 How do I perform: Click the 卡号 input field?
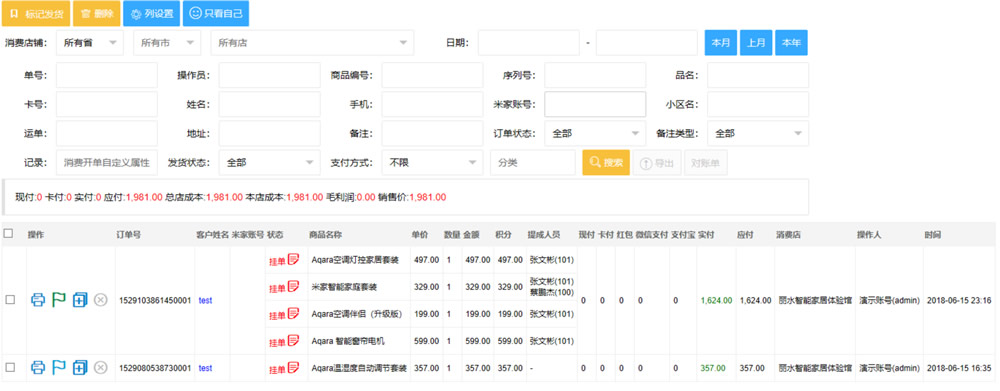point(107,104)
